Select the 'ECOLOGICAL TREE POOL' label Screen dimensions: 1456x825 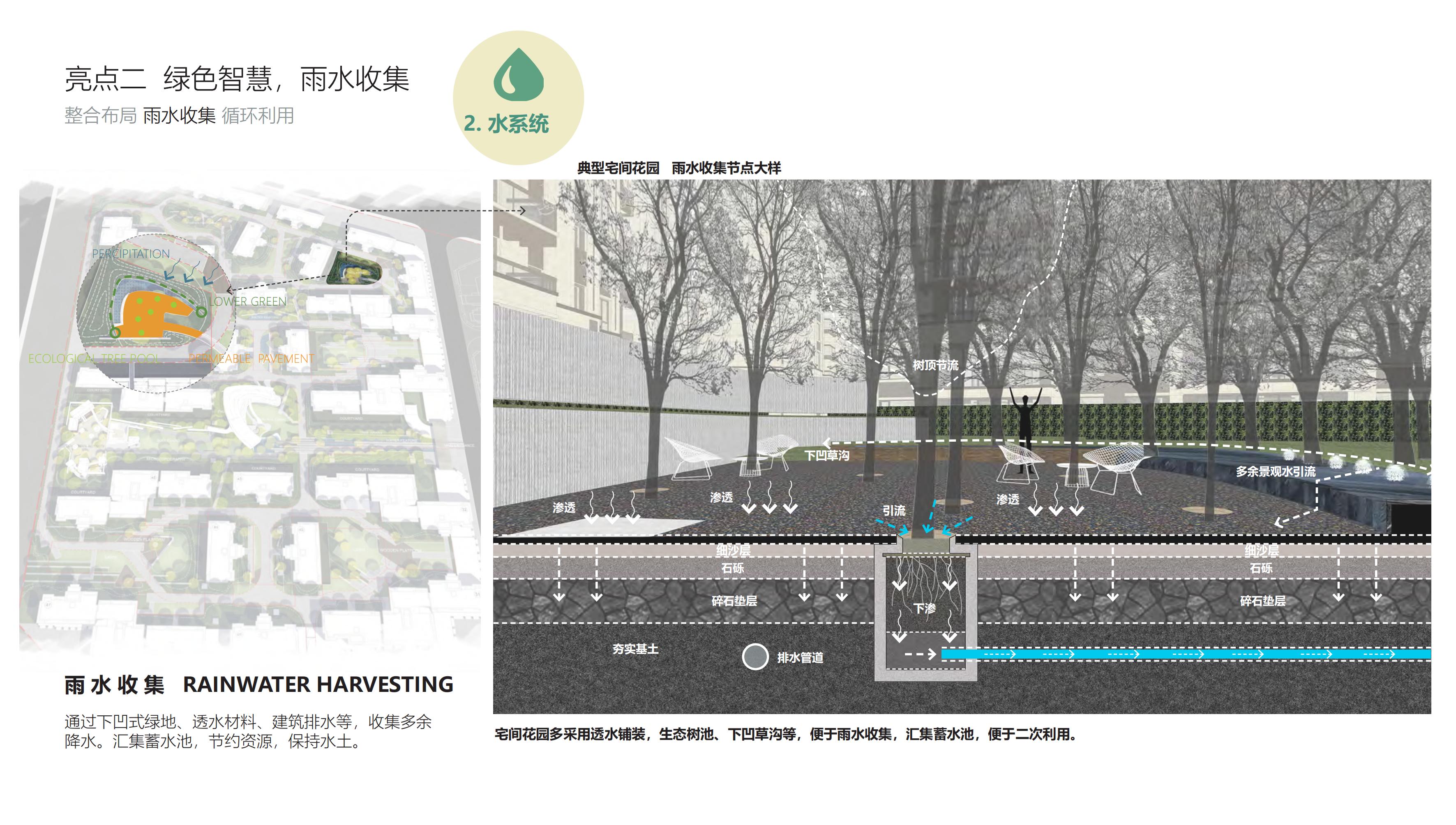(x=94, y=359)
